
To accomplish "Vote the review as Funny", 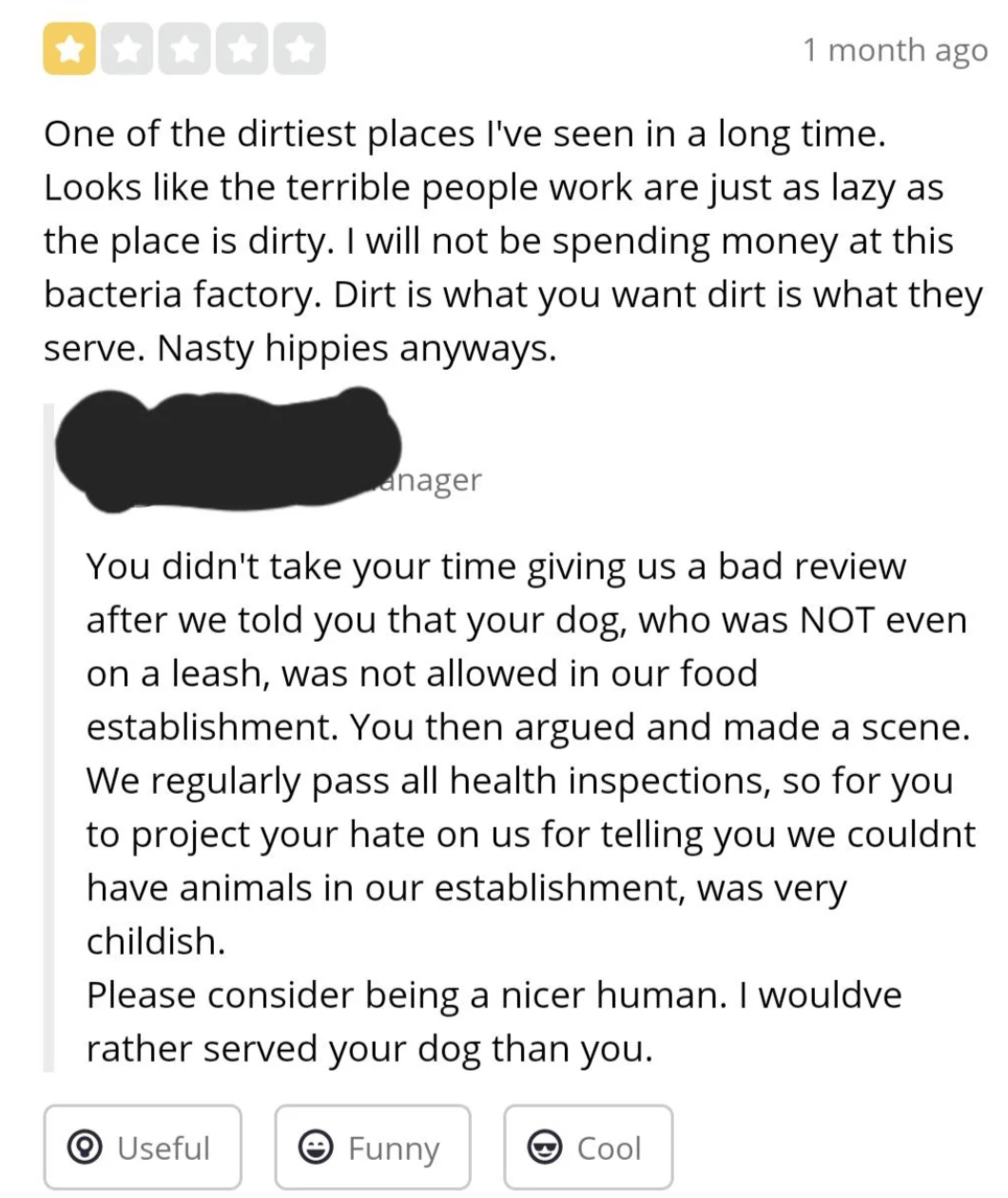I will pyautogui.click(x=373, y=1148).
